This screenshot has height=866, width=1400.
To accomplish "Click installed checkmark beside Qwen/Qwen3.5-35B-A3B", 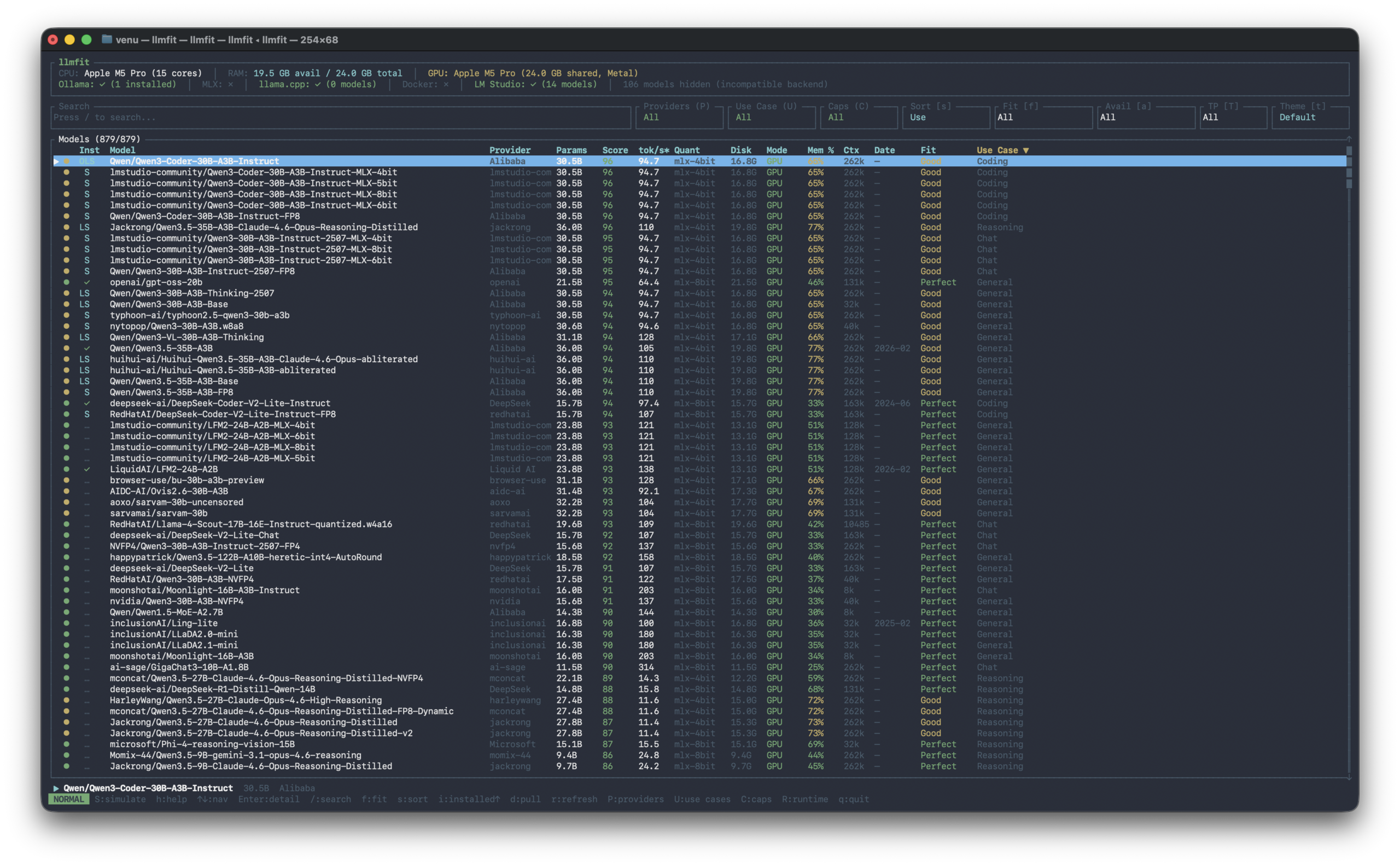I will pyautogui.click(x=87, y=348).
